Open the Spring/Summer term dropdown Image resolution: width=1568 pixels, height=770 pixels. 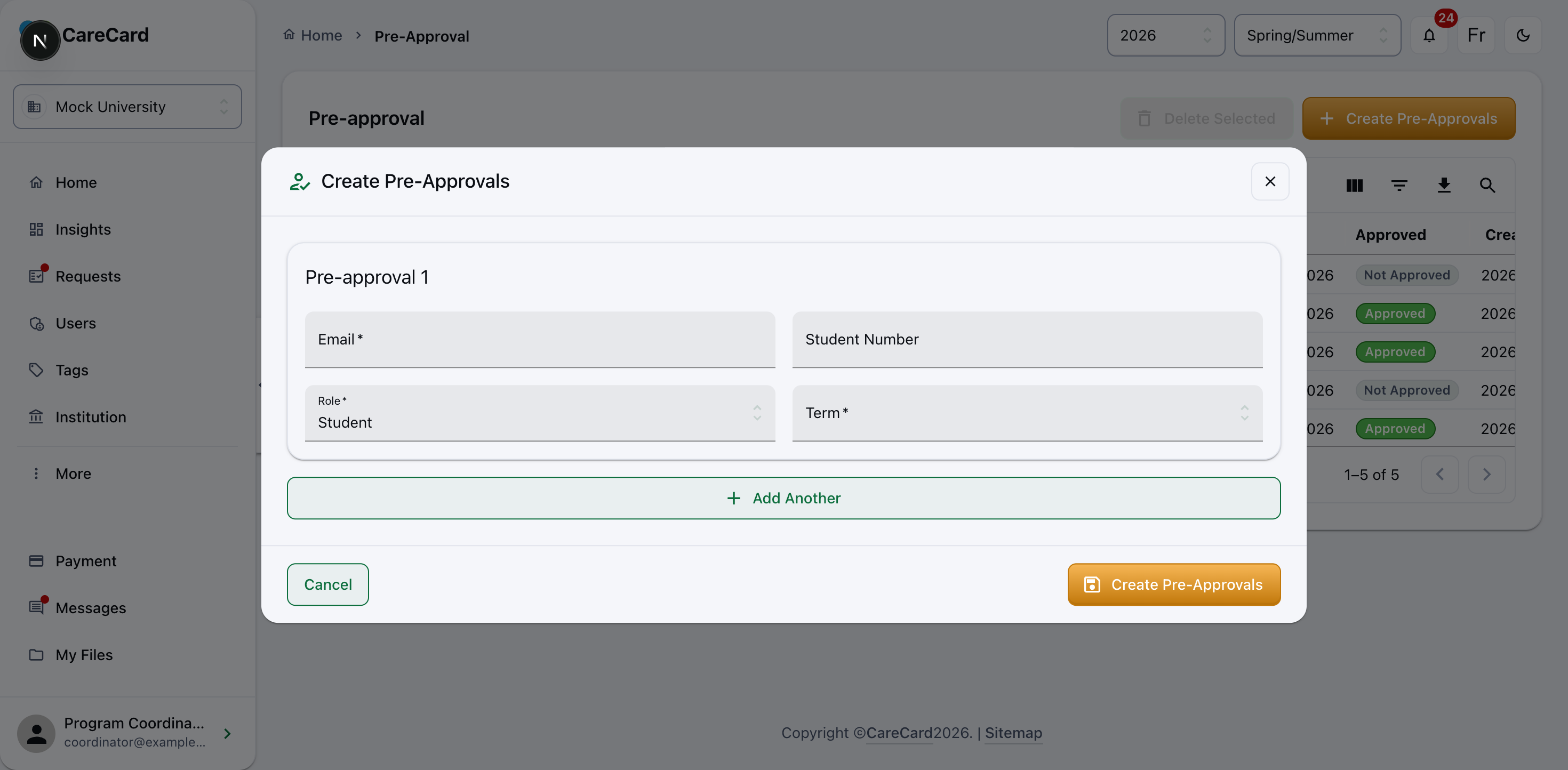point(1317,35)
